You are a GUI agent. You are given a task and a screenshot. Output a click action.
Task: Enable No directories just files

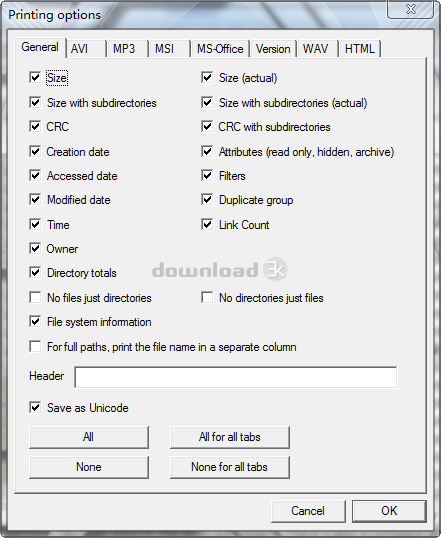click(x=207, y=297)
